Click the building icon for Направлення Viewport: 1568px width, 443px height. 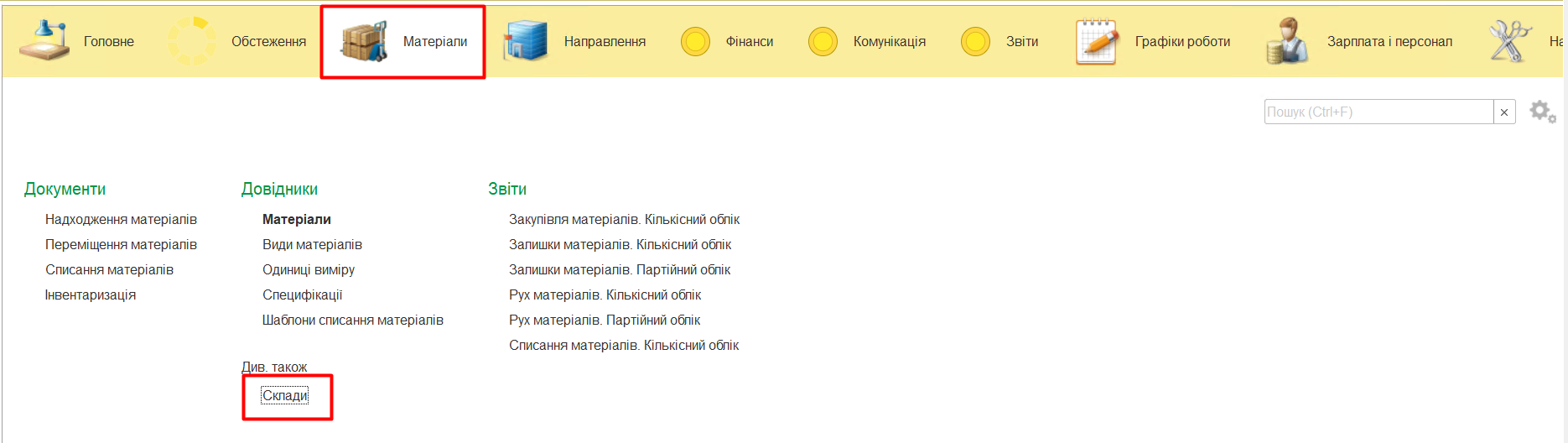click(525, 41)
